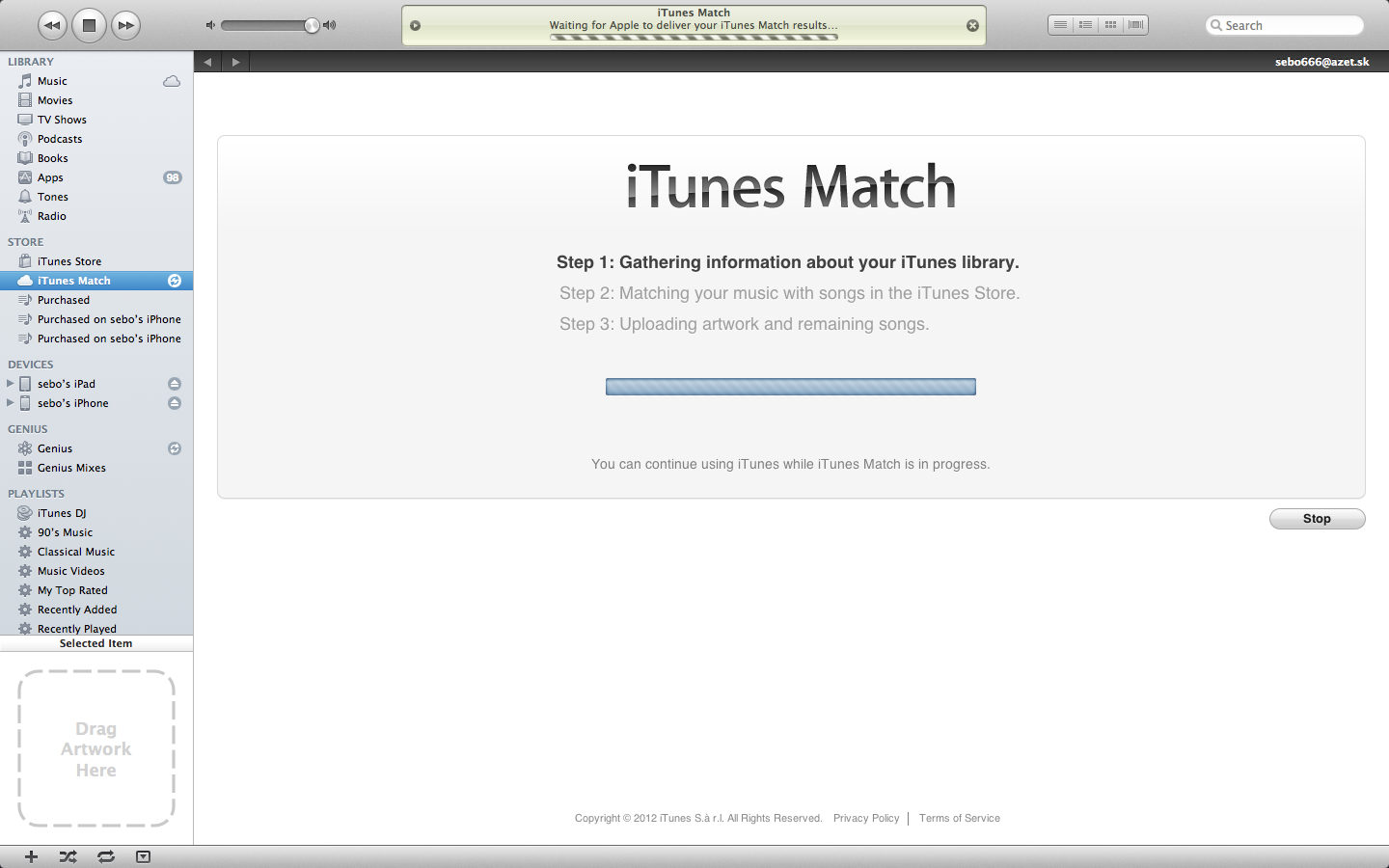Viewport: 1389px width, 868px height.
Task: Expand sebo's iPhone device
Action: (11, 403)
